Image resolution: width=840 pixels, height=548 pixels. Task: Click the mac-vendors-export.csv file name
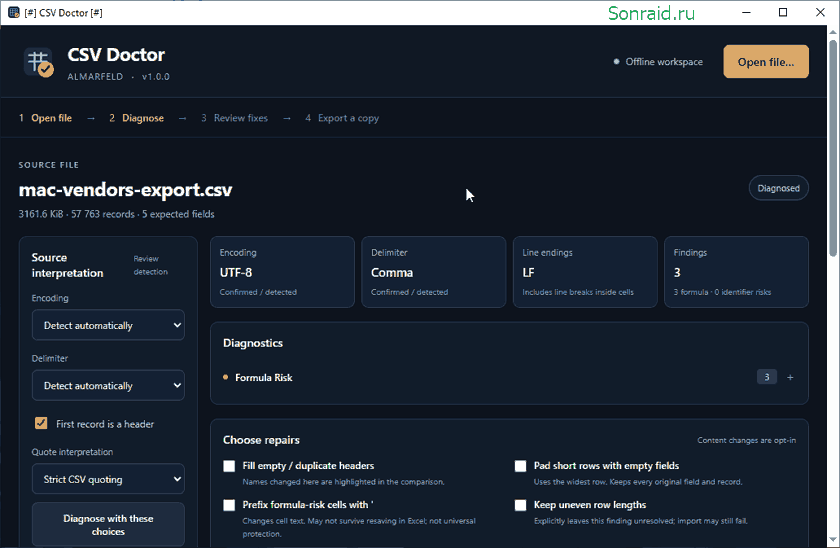(125, 190)
